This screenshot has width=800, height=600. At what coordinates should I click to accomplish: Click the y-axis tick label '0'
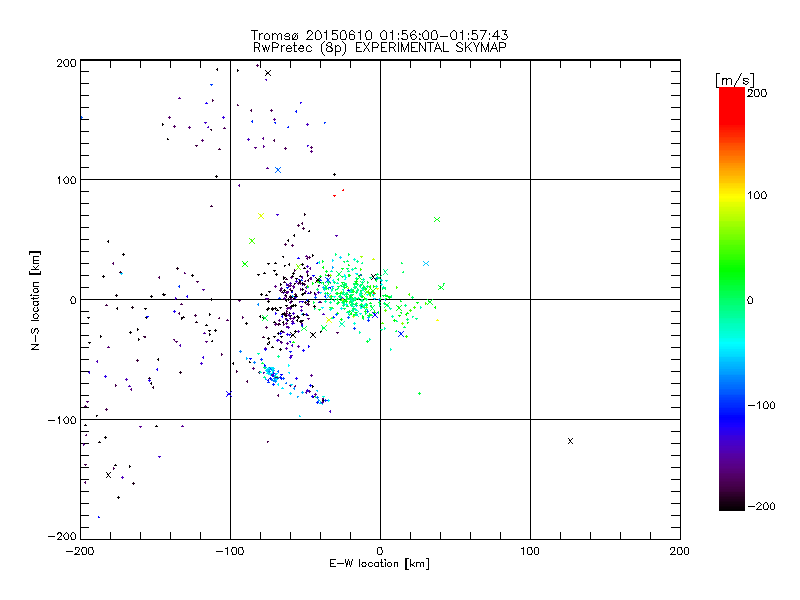pos(73,300)
